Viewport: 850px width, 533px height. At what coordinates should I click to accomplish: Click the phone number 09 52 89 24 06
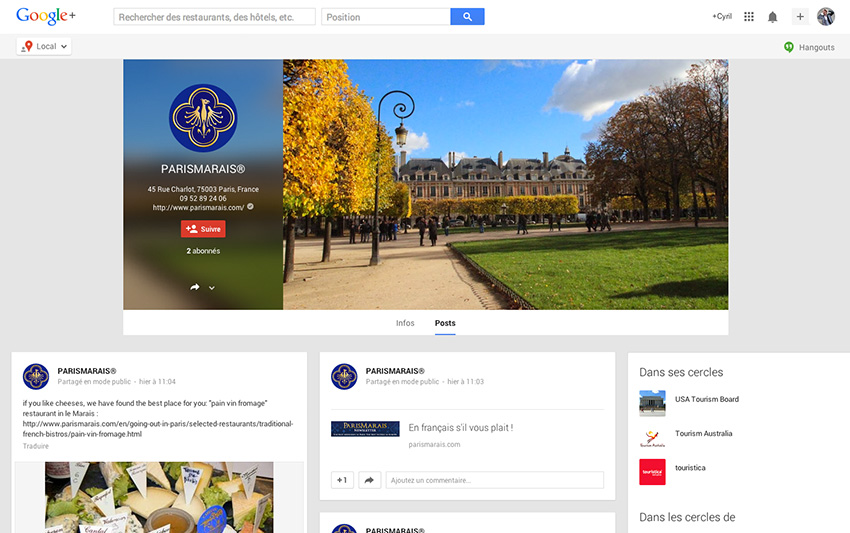pyautogui.click(x=203, y=198)
